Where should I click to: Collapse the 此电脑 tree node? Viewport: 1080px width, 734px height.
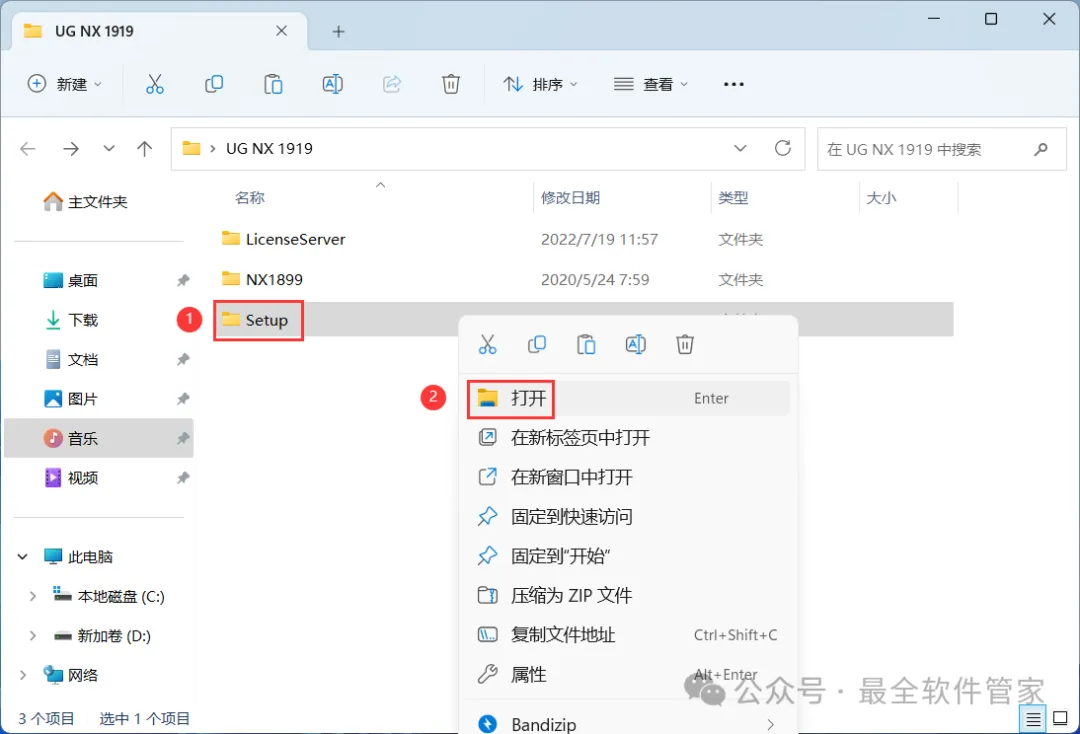click(23, 556)
